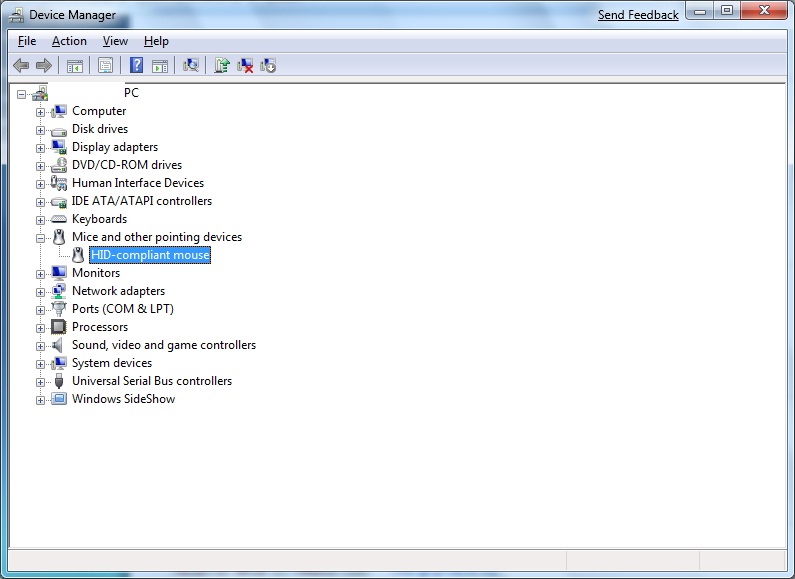
Task: Open the View menu
Action: coord(115,41)
